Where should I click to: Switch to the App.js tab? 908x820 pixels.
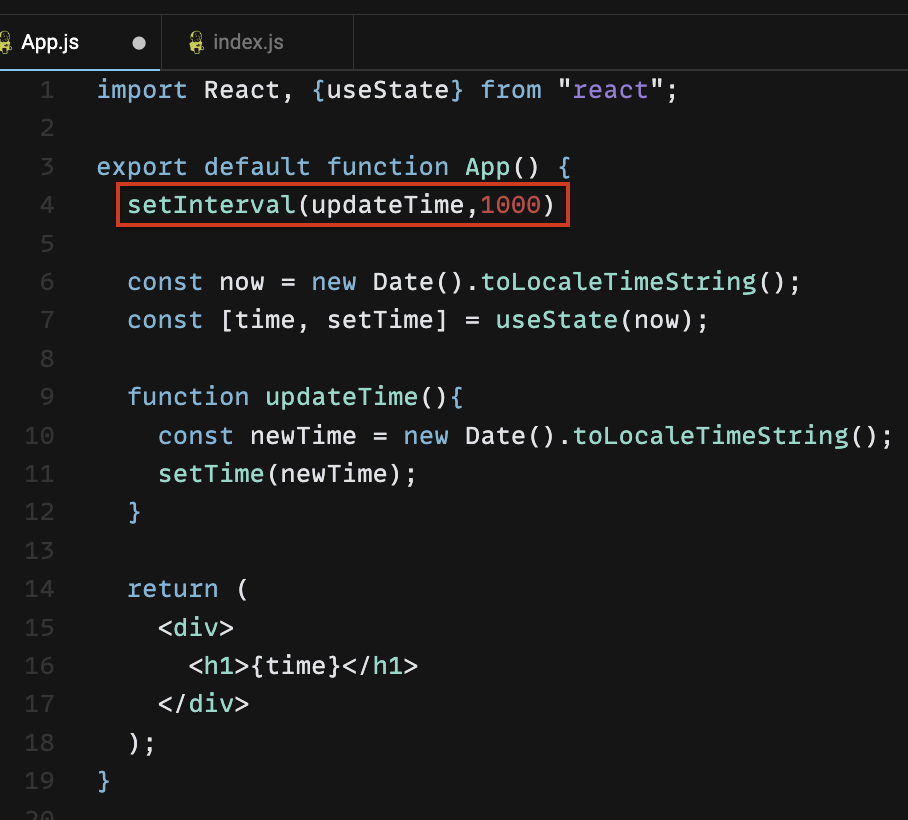(x=80, y=42)
